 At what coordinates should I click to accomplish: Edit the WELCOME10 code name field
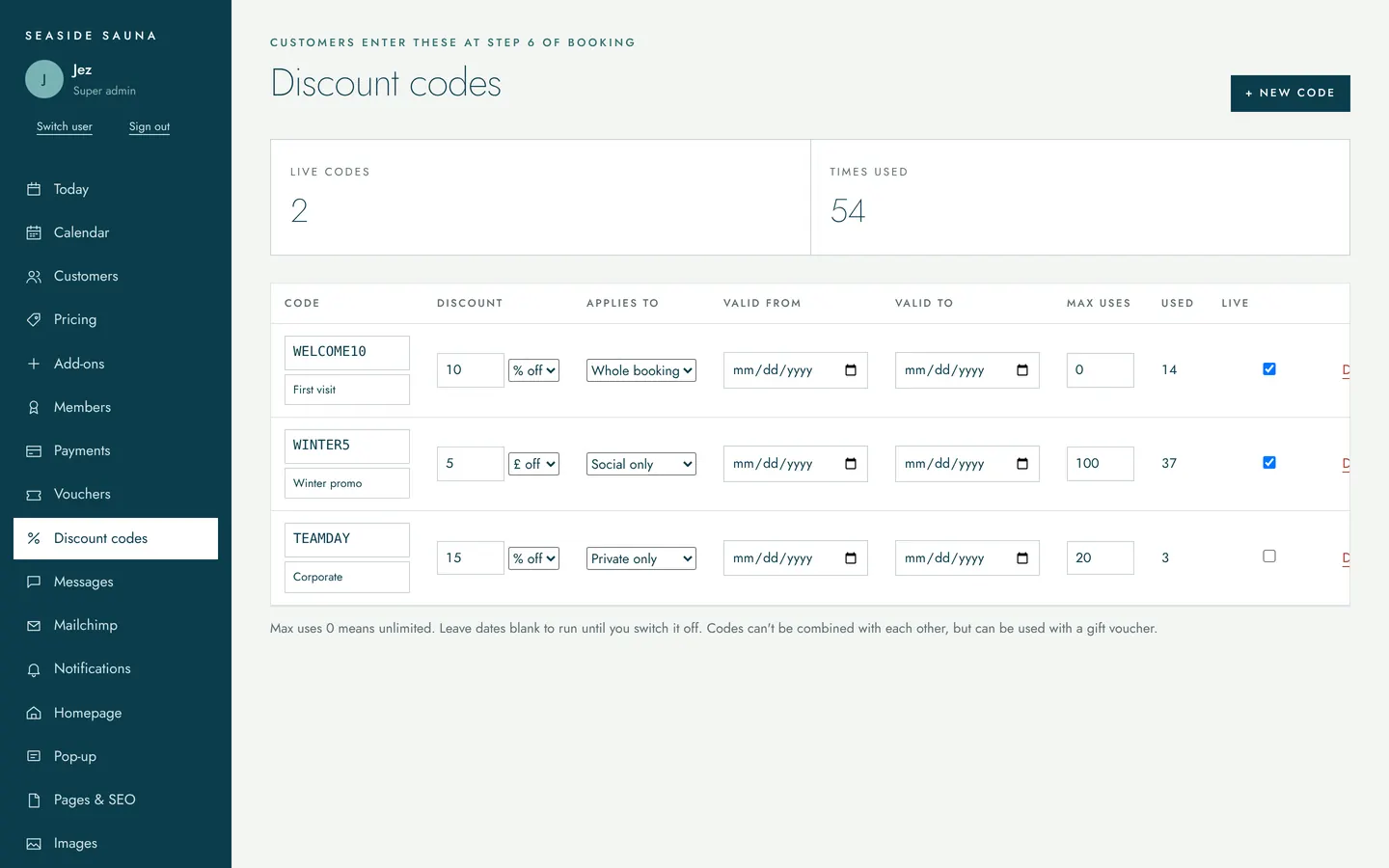347,352
